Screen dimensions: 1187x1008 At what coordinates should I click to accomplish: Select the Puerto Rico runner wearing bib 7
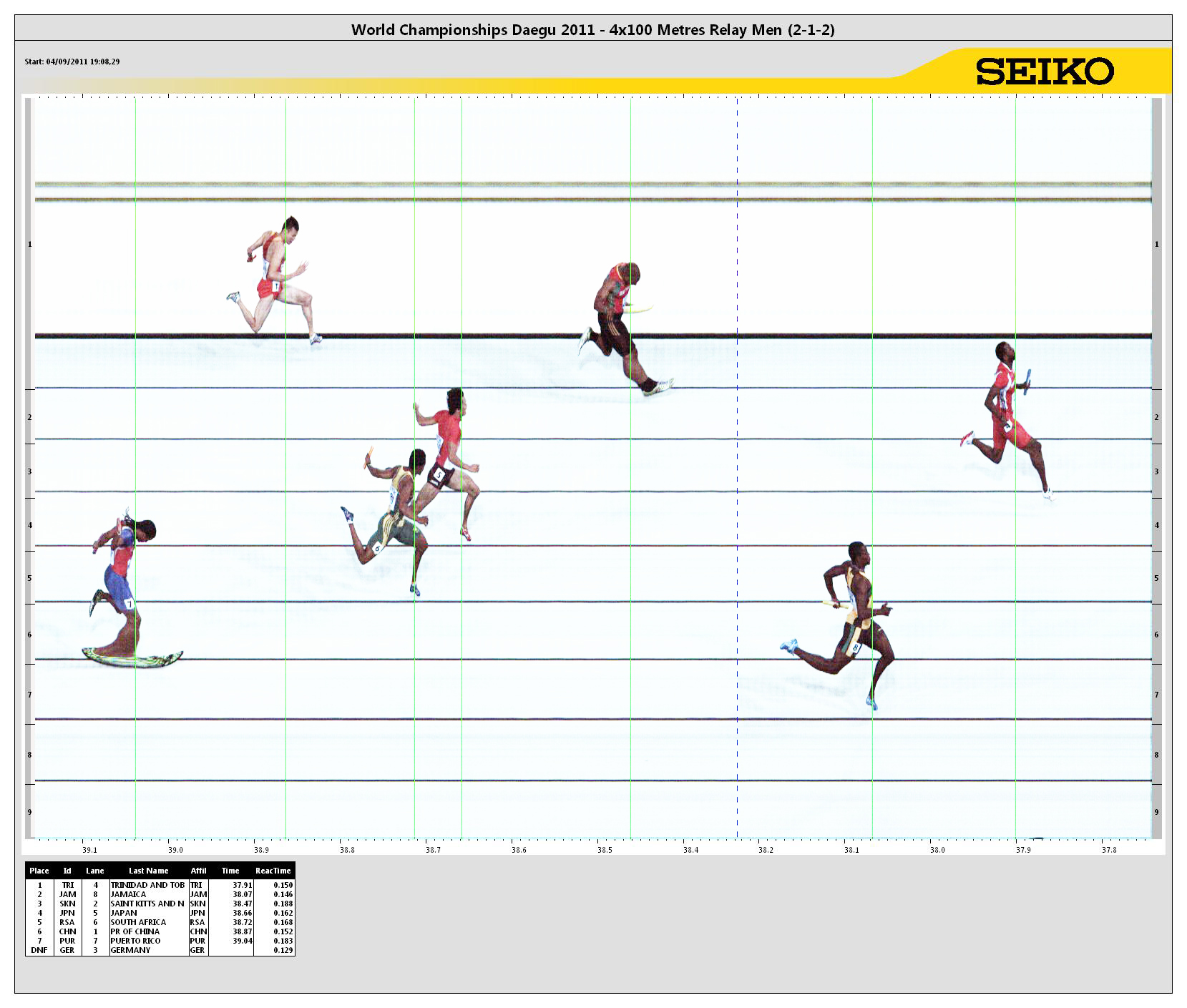pos(122,572)
